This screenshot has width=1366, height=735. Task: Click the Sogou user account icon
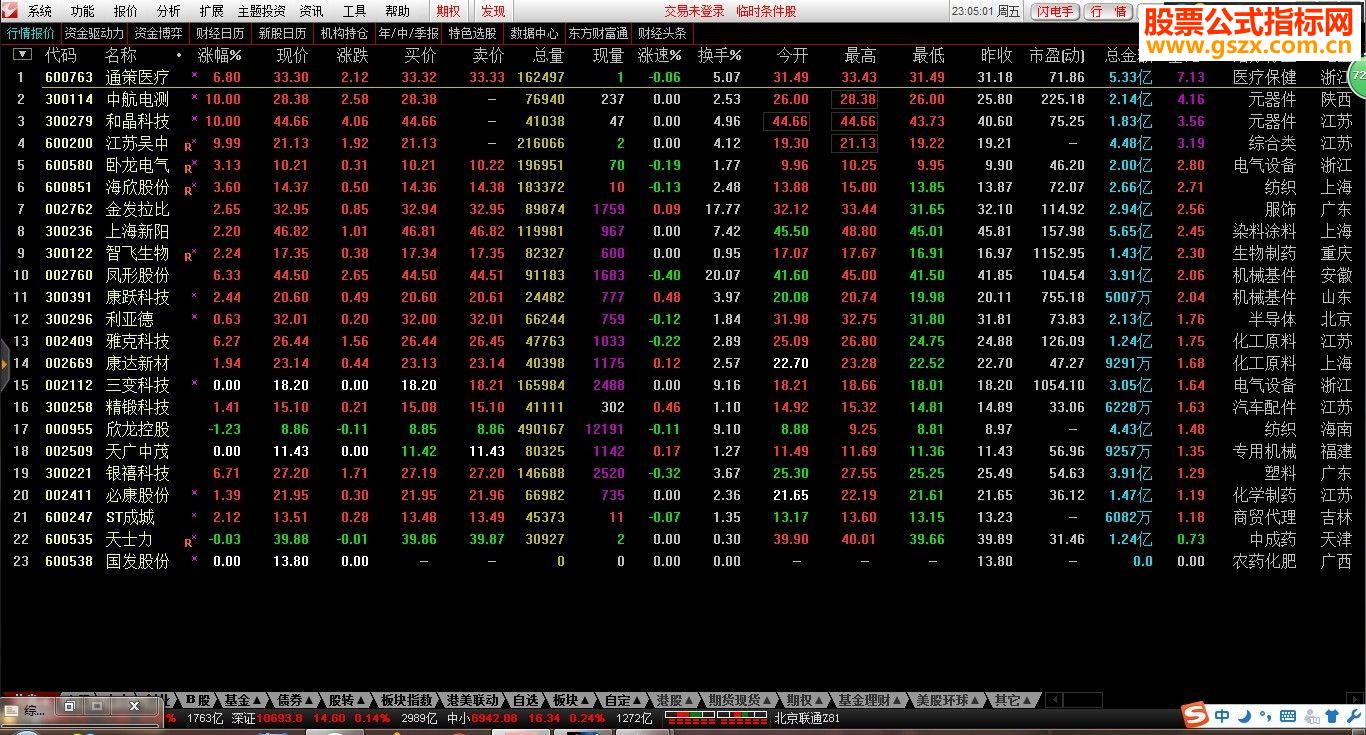(1310, 716)
